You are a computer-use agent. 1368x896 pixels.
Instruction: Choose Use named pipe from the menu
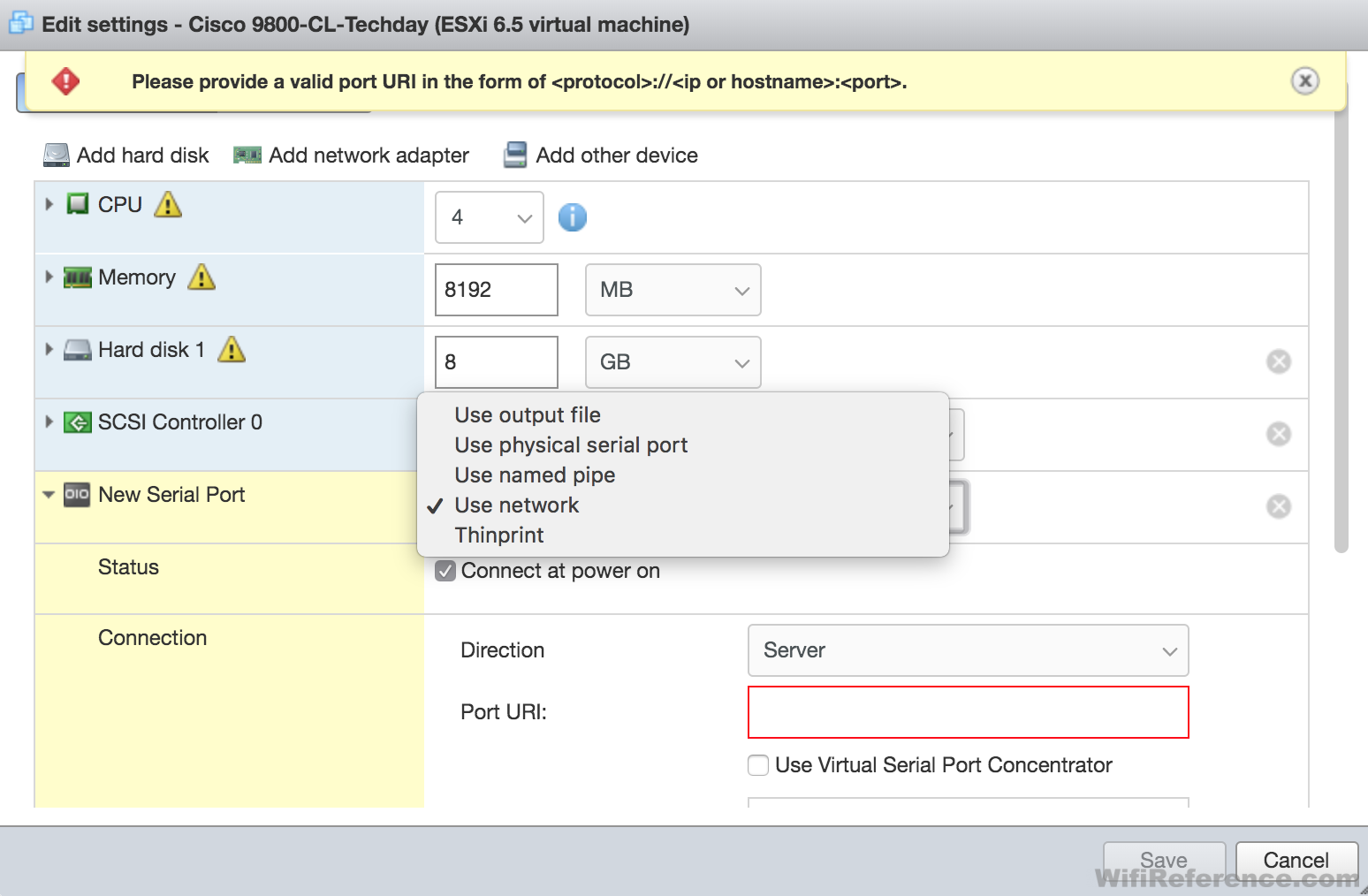coord(534,475)
